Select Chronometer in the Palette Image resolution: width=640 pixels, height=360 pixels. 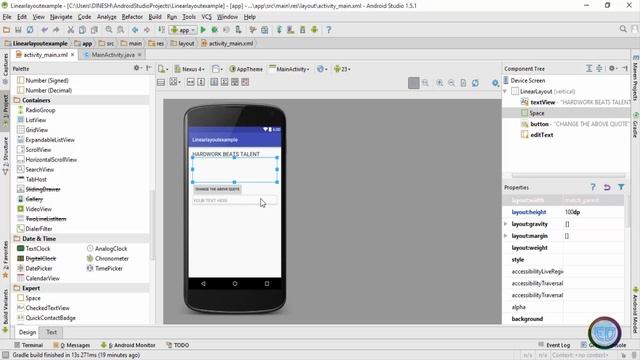(x=107, y=258)
